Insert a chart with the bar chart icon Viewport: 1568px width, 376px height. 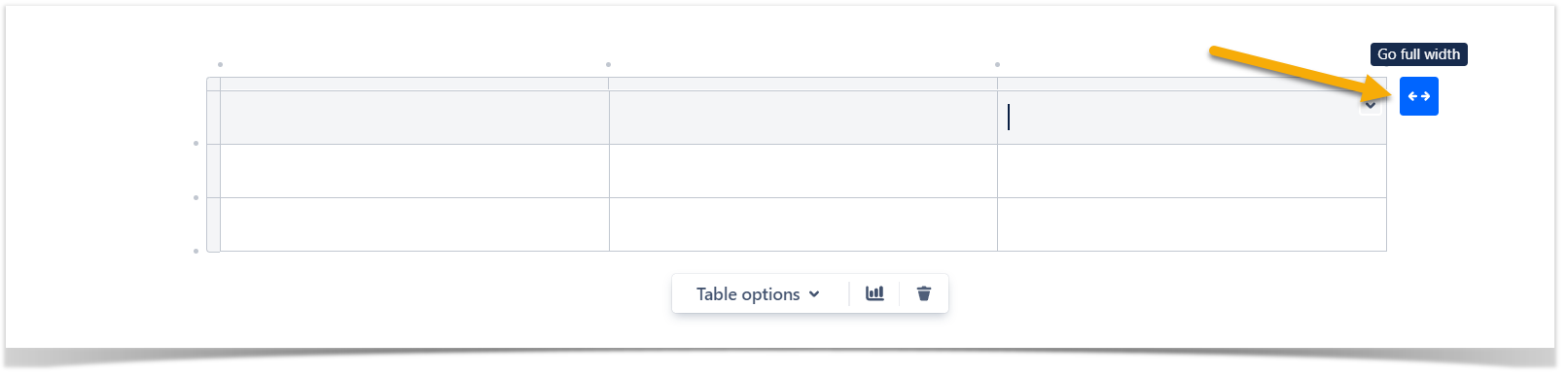[874, 293]
